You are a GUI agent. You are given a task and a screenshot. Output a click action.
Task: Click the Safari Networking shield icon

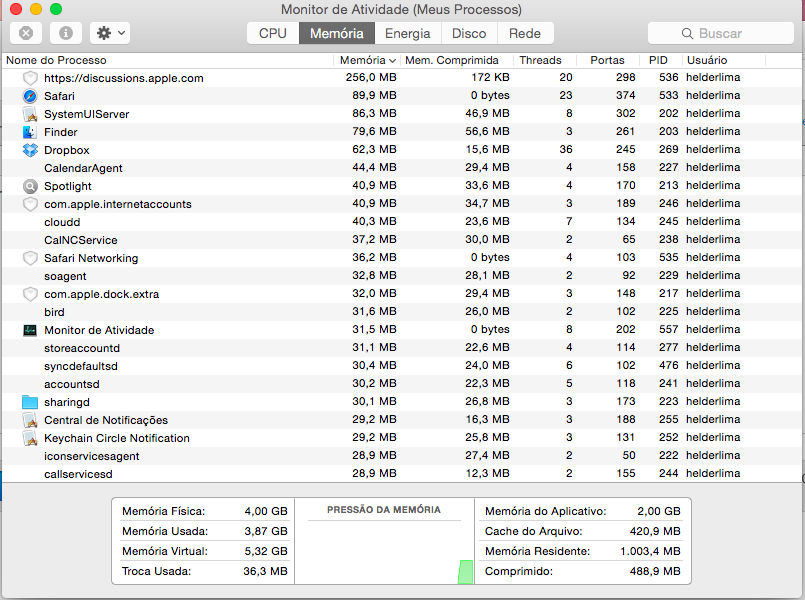(30, 258)
